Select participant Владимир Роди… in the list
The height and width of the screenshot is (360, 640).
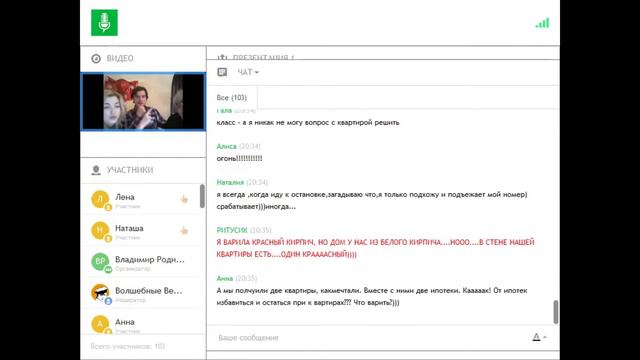141,262
